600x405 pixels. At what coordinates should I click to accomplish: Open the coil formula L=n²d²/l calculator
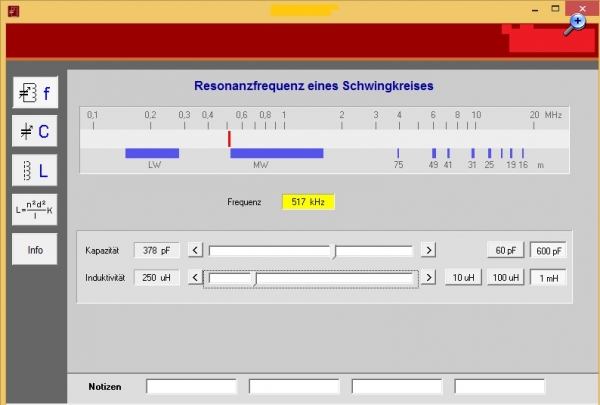(34, 210)
